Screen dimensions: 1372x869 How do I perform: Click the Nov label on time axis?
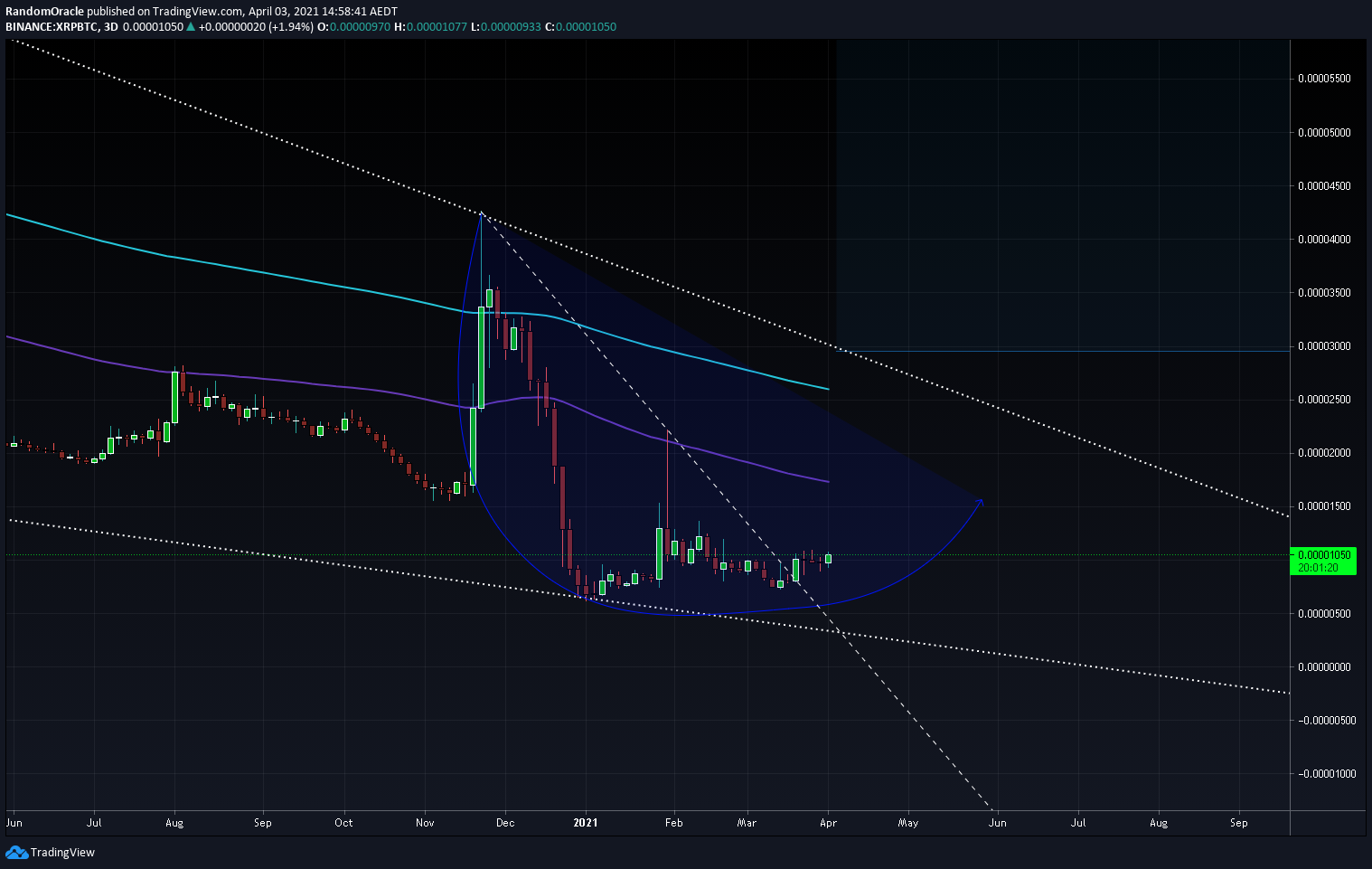click(425, 823)
